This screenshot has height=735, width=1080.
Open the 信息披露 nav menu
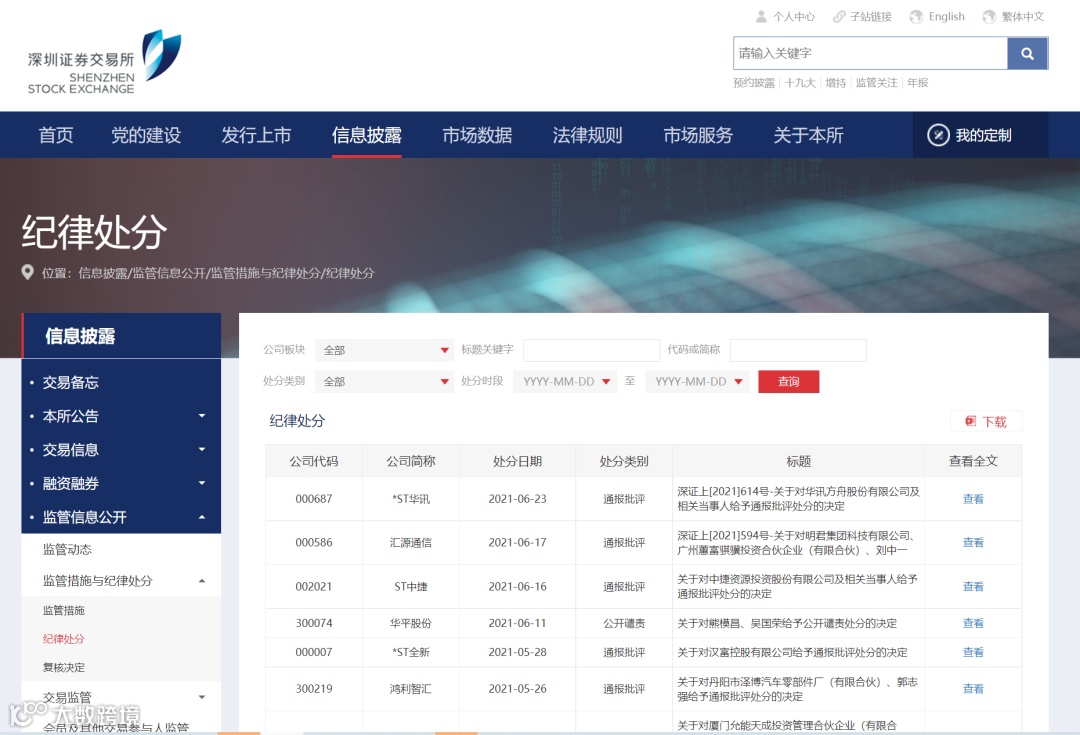[x=366, y=135]
